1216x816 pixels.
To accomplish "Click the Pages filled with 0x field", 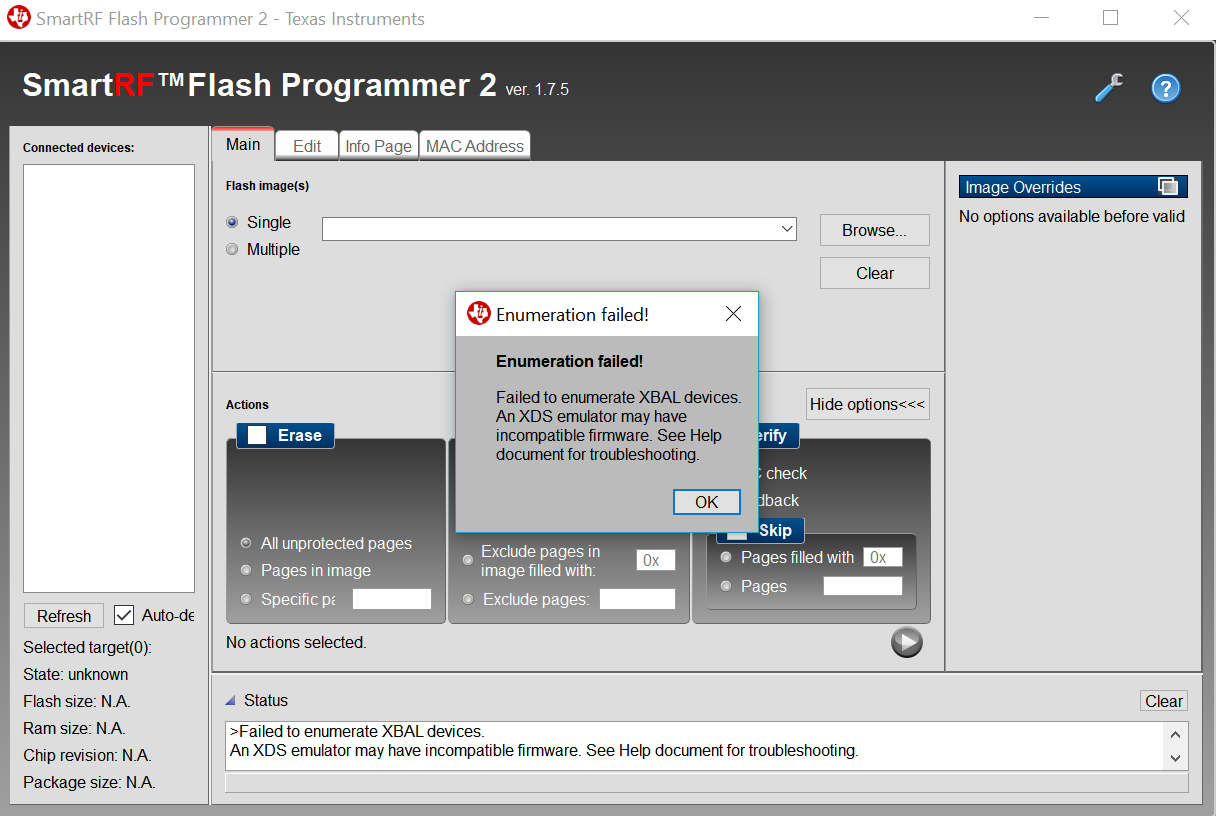I will click(x=884, y=557).
